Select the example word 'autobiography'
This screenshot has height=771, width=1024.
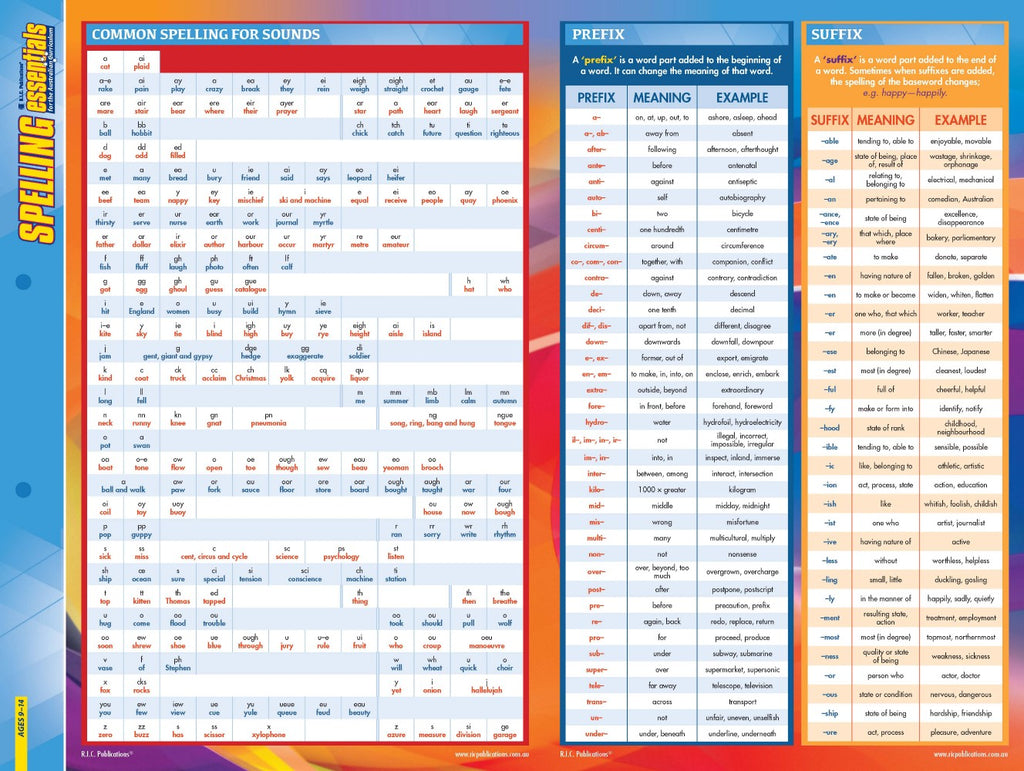[742, 197]
